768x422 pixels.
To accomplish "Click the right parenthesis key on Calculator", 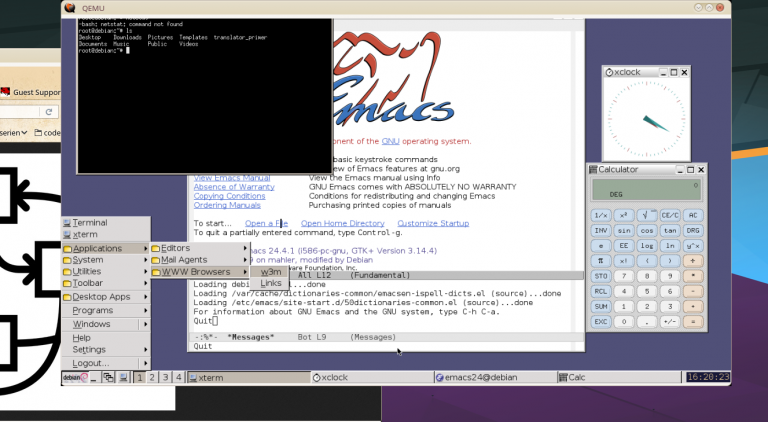I will pos(670,261).
